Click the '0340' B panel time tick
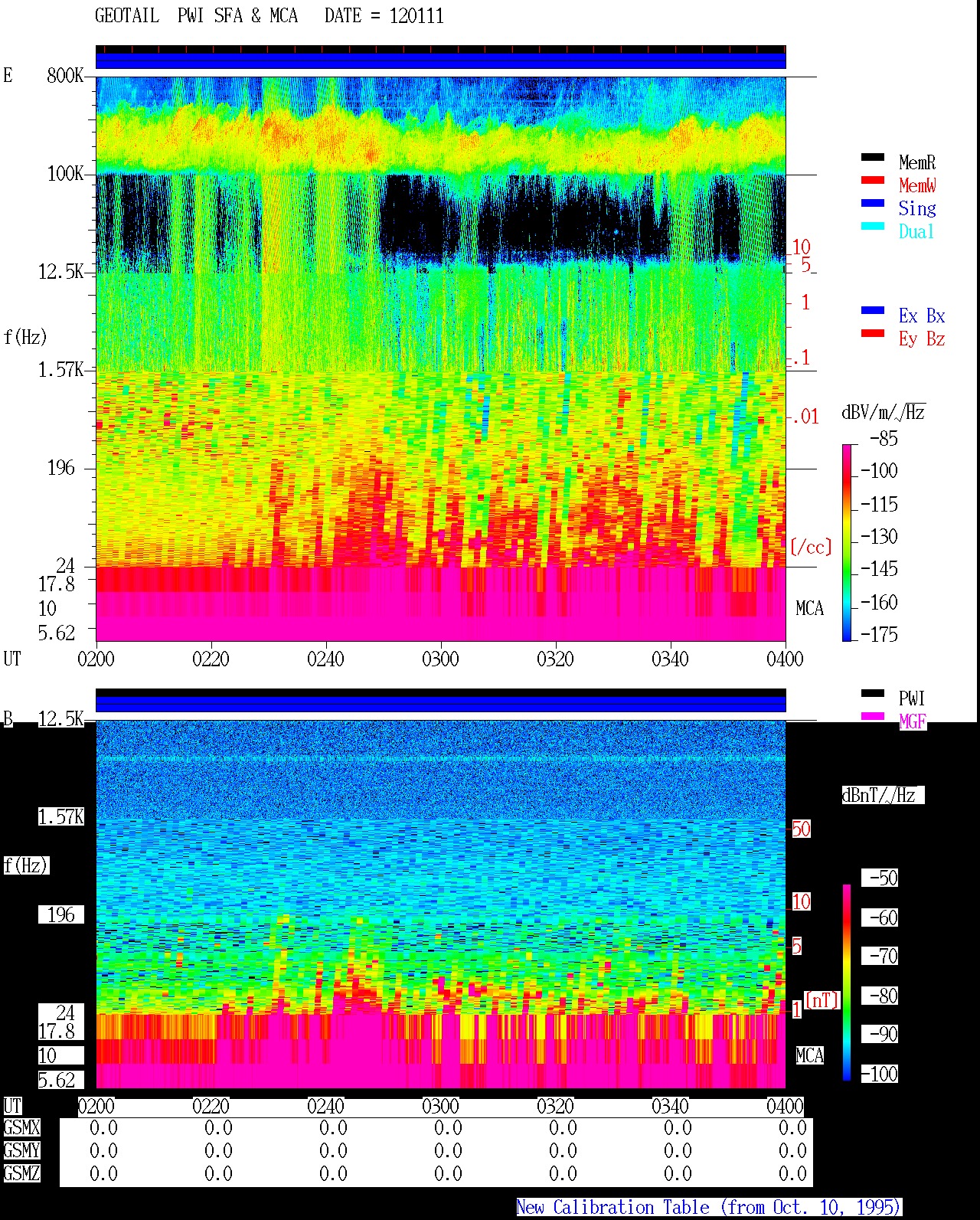The width and height of the screenshot is (980, 1220). click(670, 1106)
